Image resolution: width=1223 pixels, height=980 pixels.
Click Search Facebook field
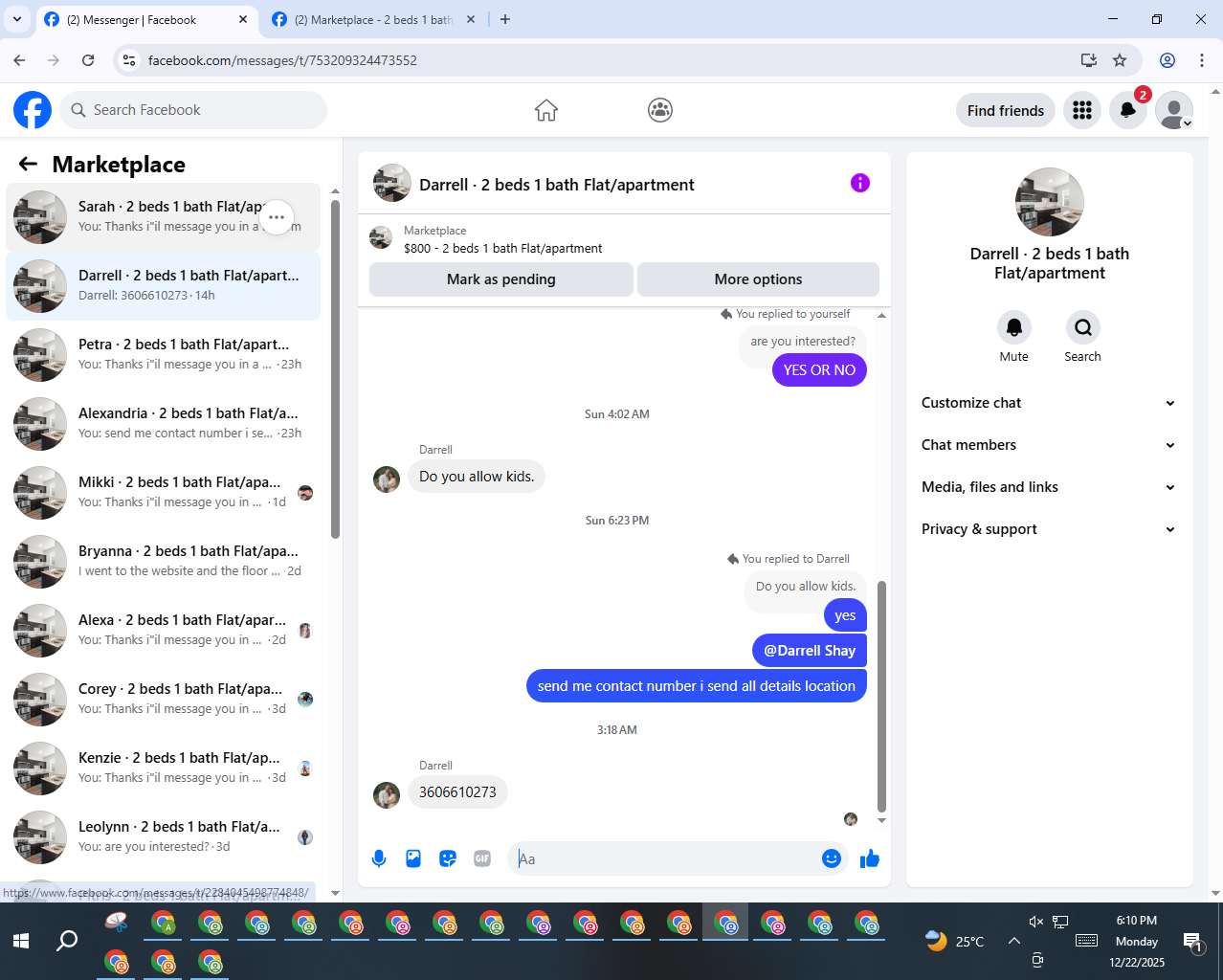coord(193,110)
